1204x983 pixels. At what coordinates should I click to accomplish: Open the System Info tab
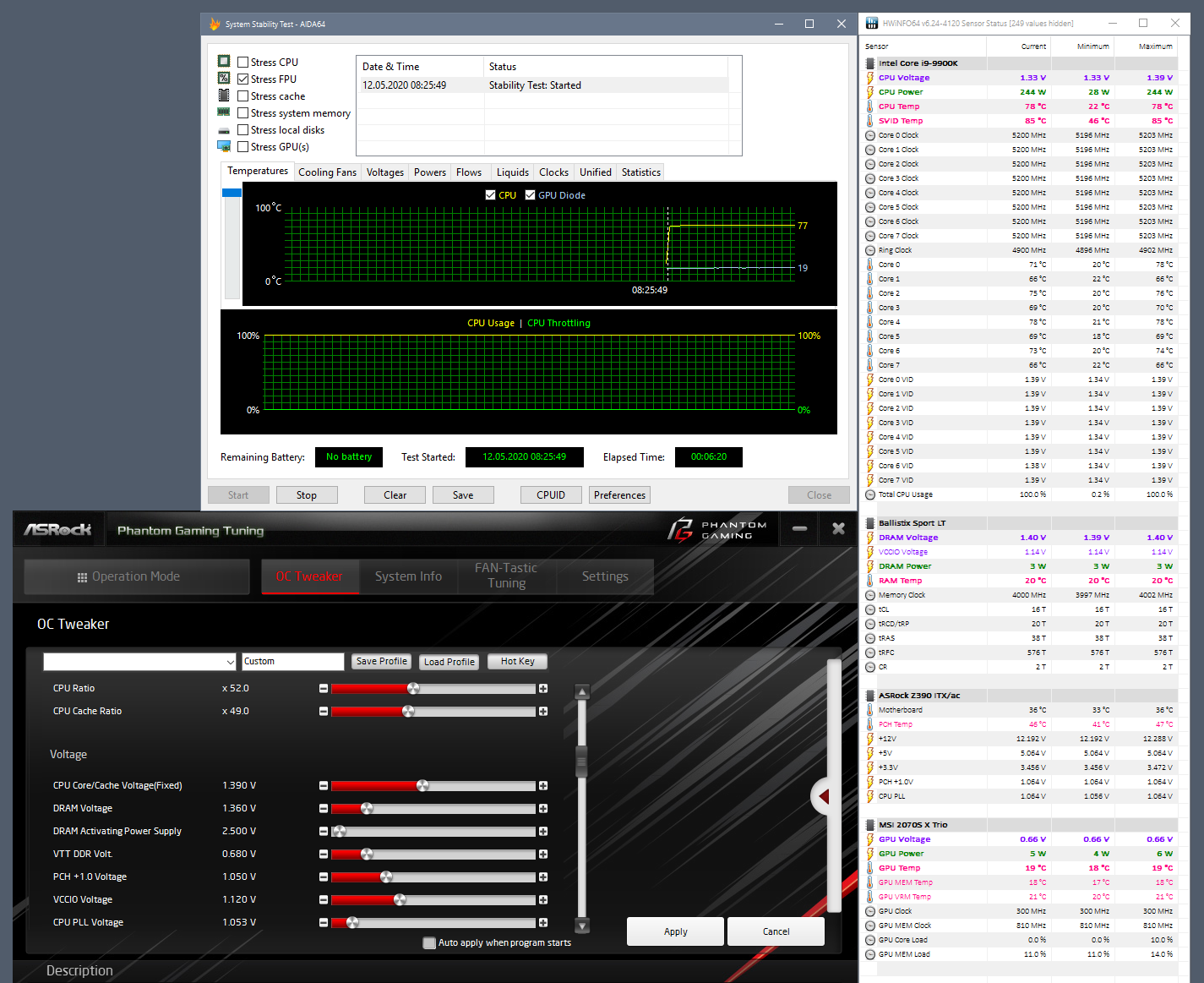(x=409, y=576)
